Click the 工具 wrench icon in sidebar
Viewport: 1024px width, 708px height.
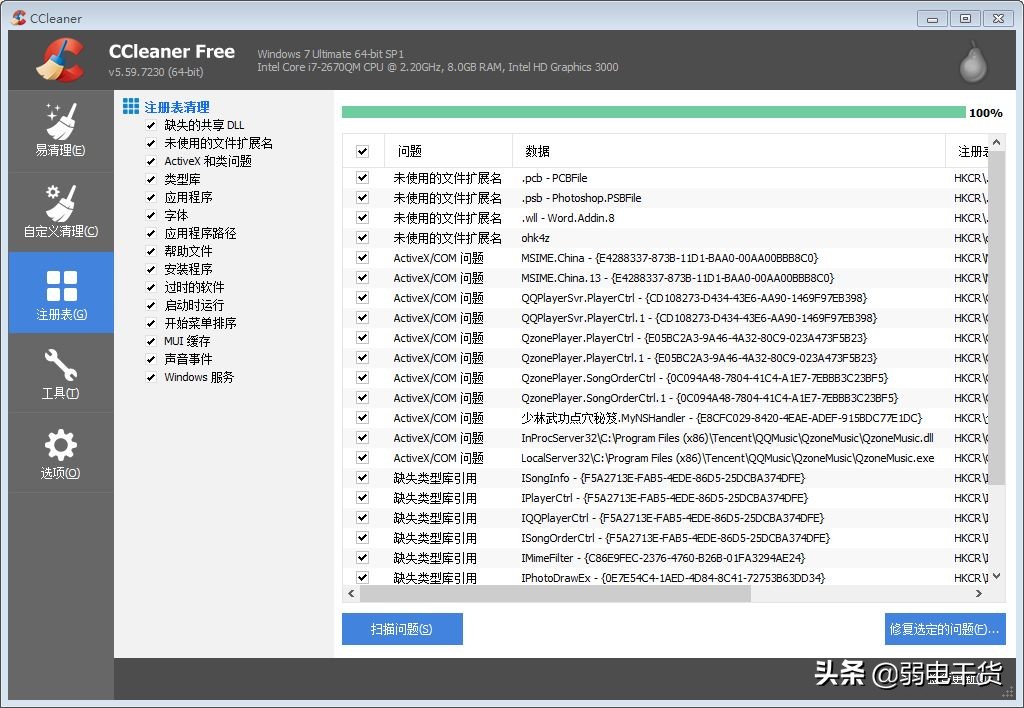[61, 373]
